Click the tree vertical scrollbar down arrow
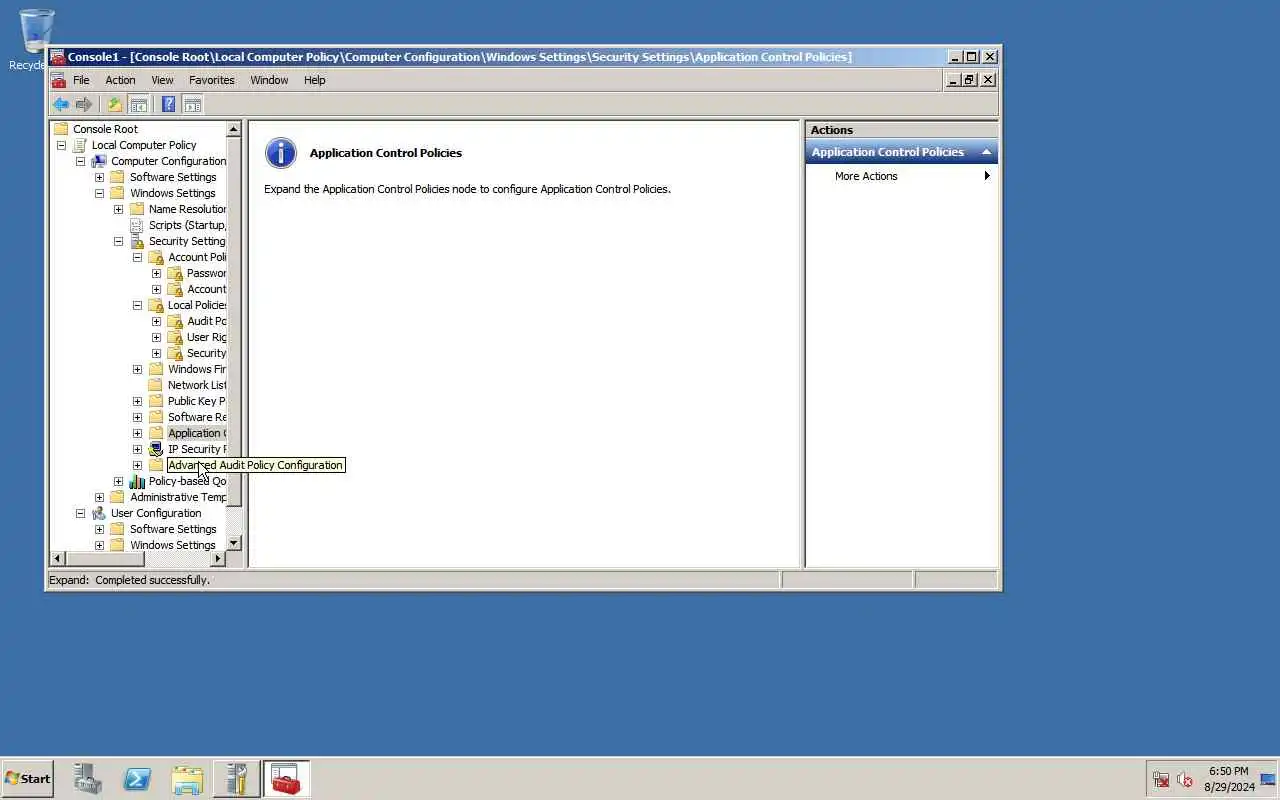Viewport: 1280px width, 800px height. [234, 543]
